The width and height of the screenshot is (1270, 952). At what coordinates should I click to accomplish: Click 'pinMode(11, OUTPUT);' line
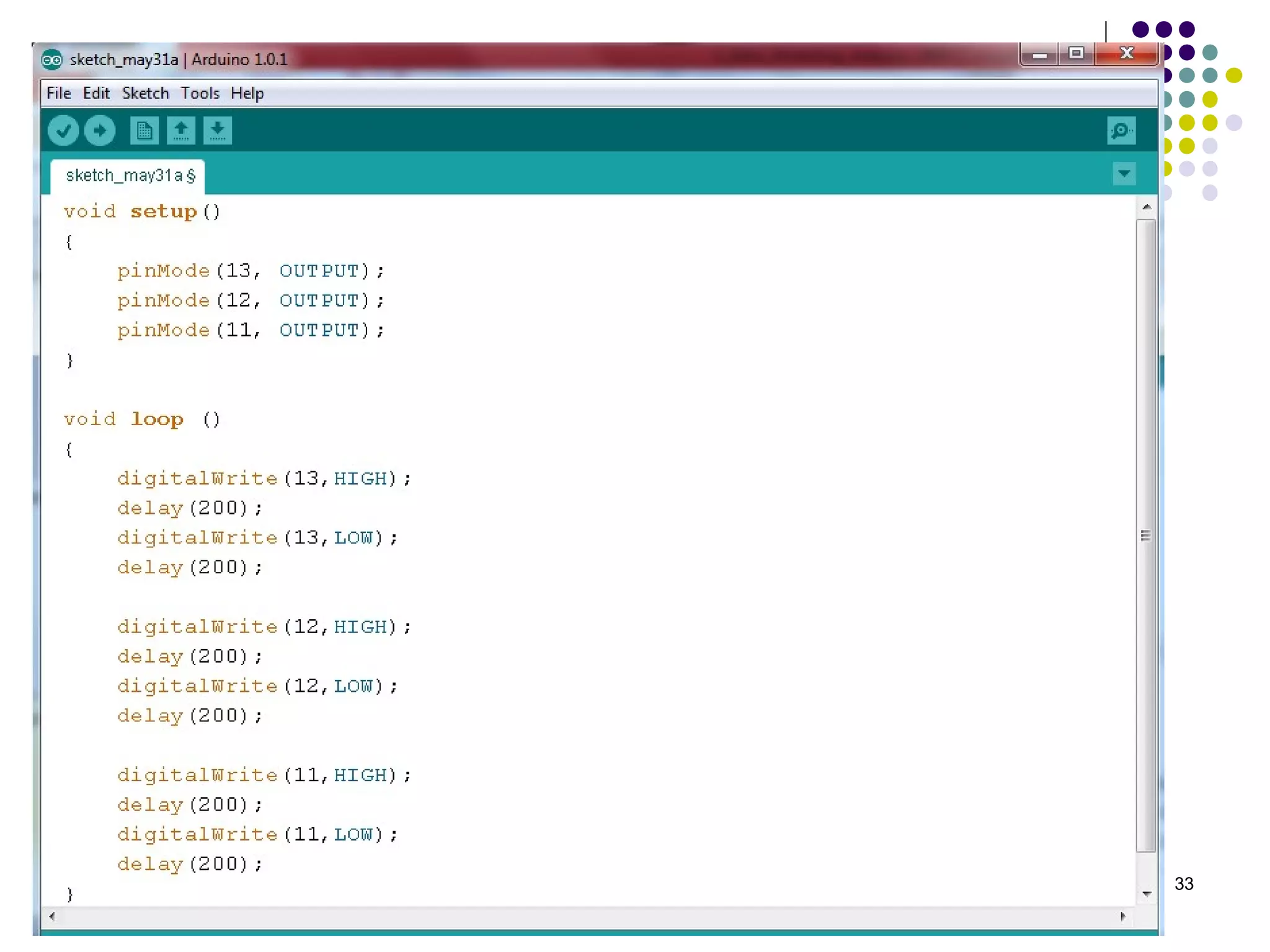pos(251,330)
